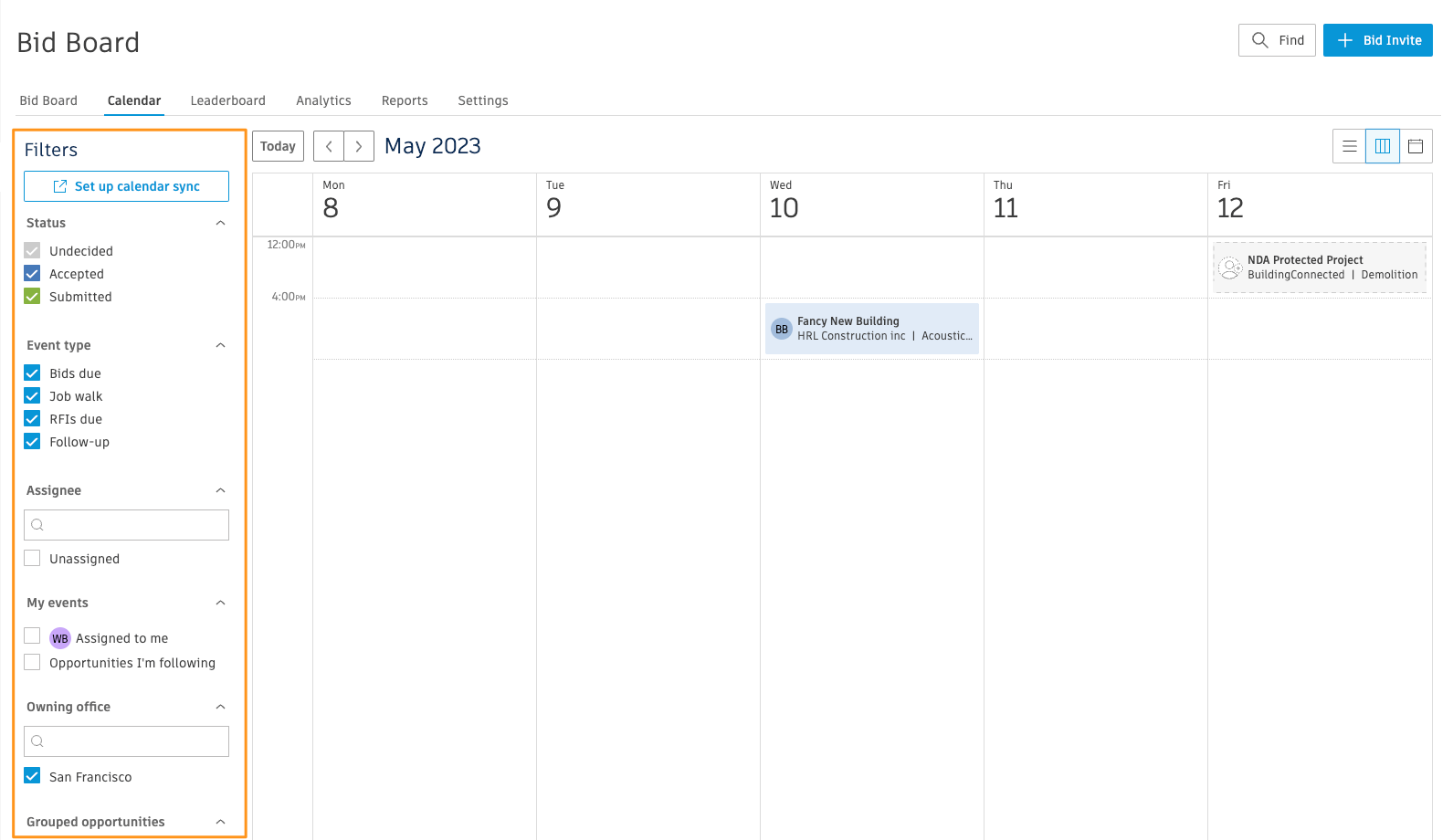This screenshot has height=840, width=1453.
Task: Uncheck the Accepted status checkbox
Action: tap(32, 273)
